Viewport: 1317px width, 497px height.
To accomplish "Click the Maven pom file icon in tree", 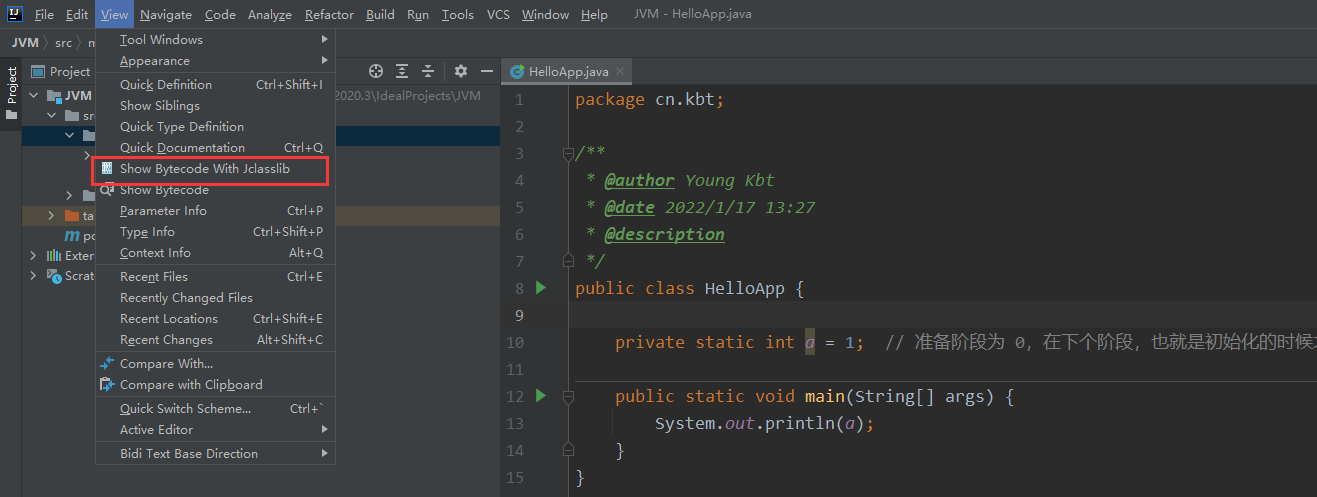I will pyautogui.click(x=72, y=236).
